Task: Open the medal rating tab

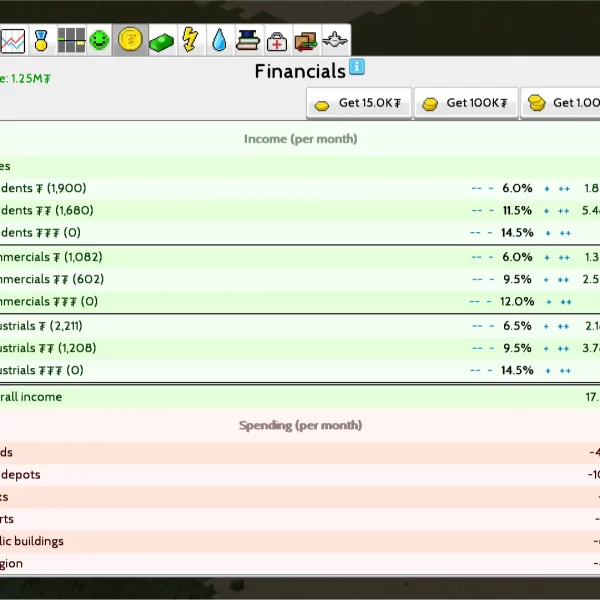Action: point(41,41)
